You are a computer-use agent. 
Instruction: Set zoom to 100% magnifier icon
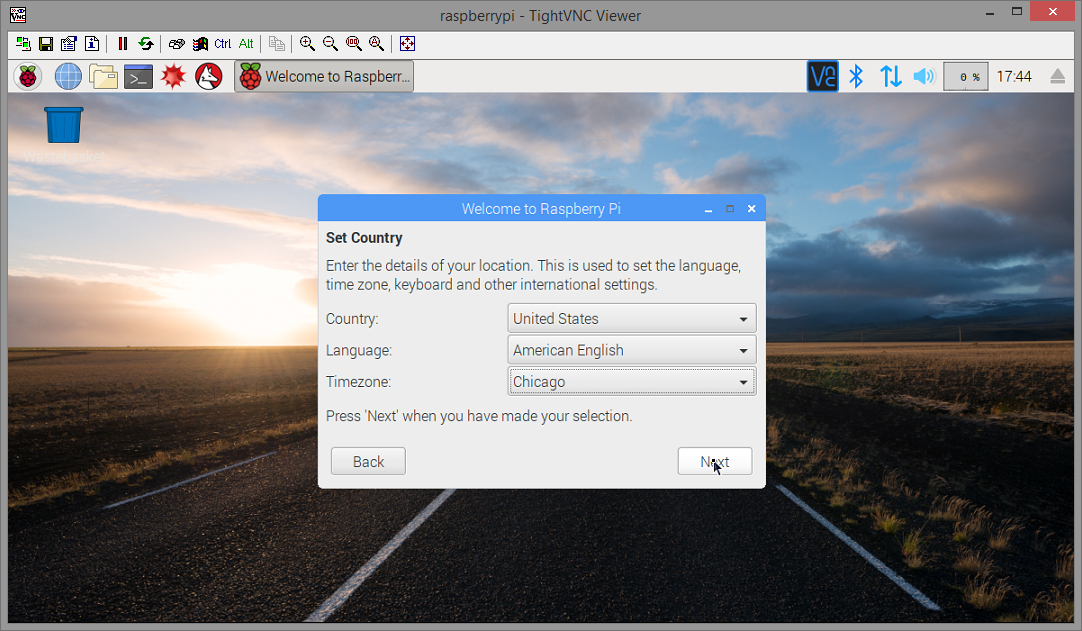click(x=354, y=44)
